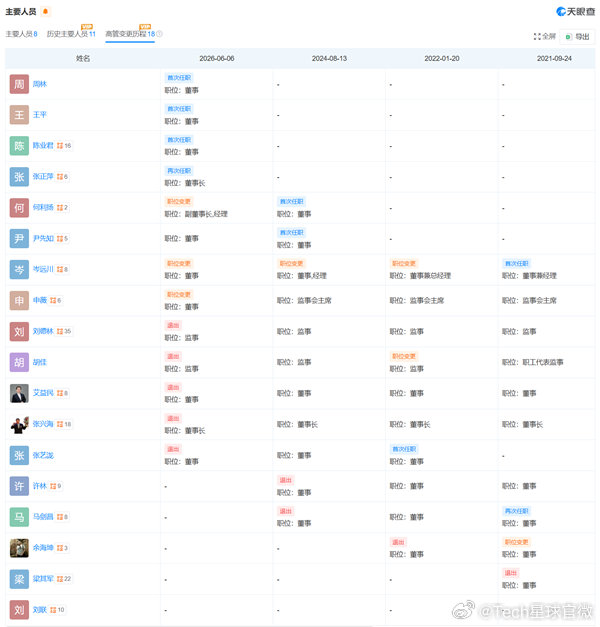Click the company count badge 18 beside 张兴海
This screenshot has height=627, width=600.
[64, 424]
